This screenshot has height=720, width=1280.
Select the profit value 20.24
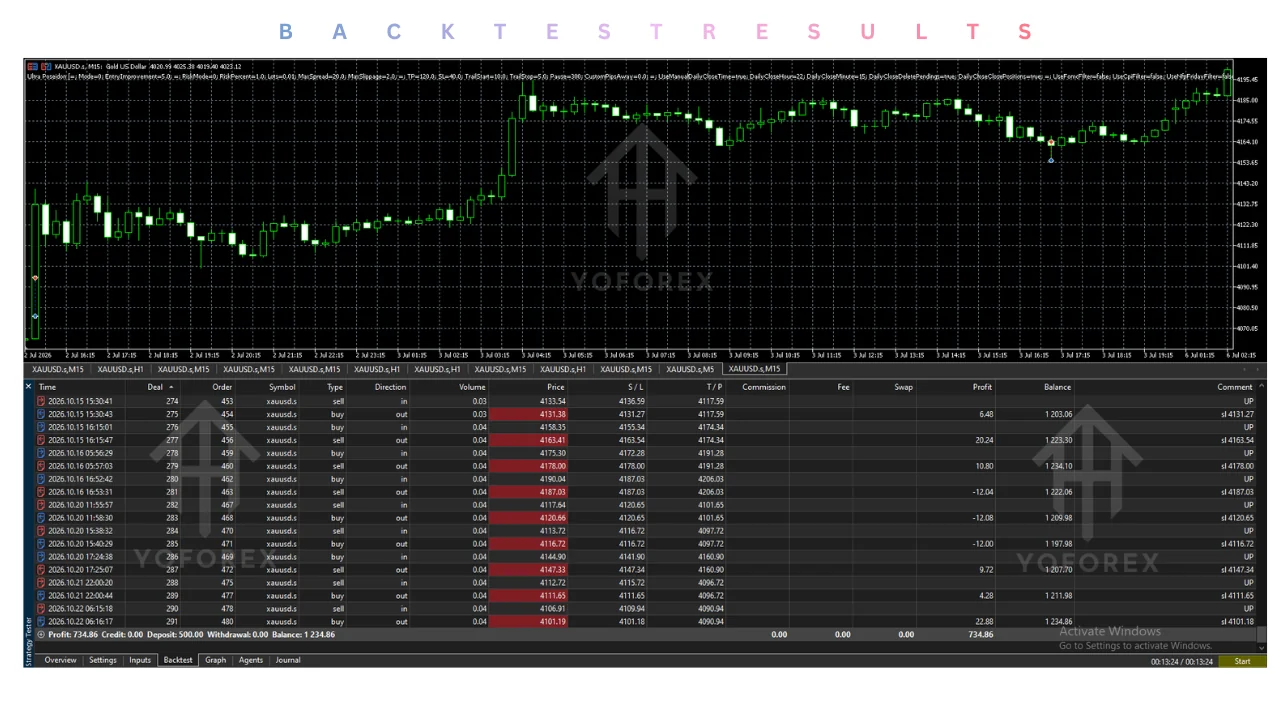(982, 440)
